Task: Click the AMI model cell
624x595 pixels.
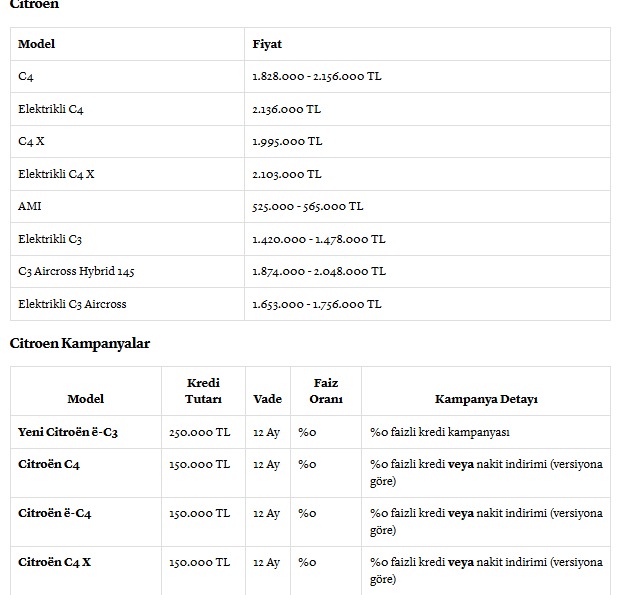Action: pos(30,206)
